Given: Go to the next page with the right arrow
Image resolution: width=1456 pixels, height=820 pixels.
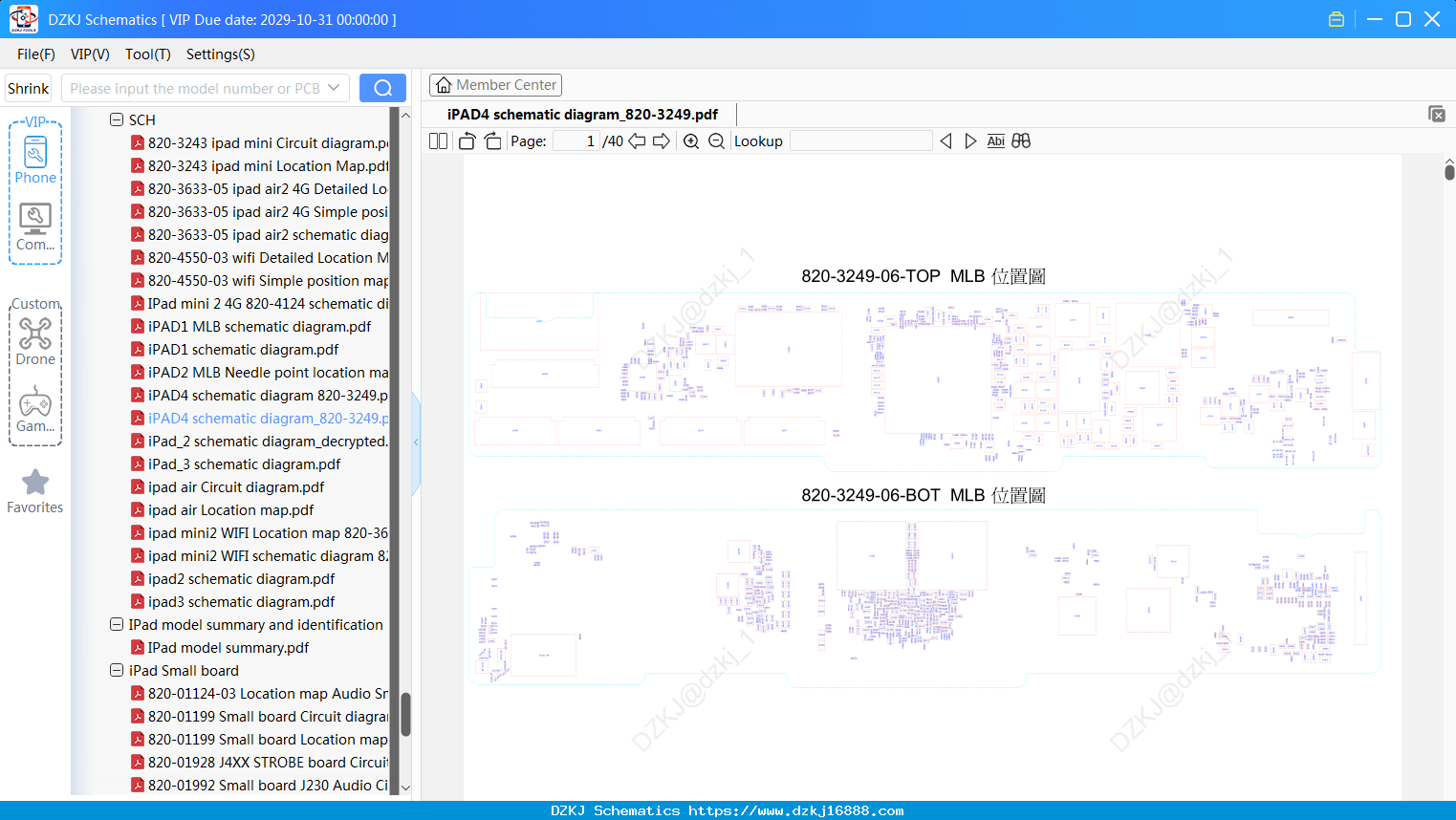Looking at the screenshot, I should coord(662,141).
